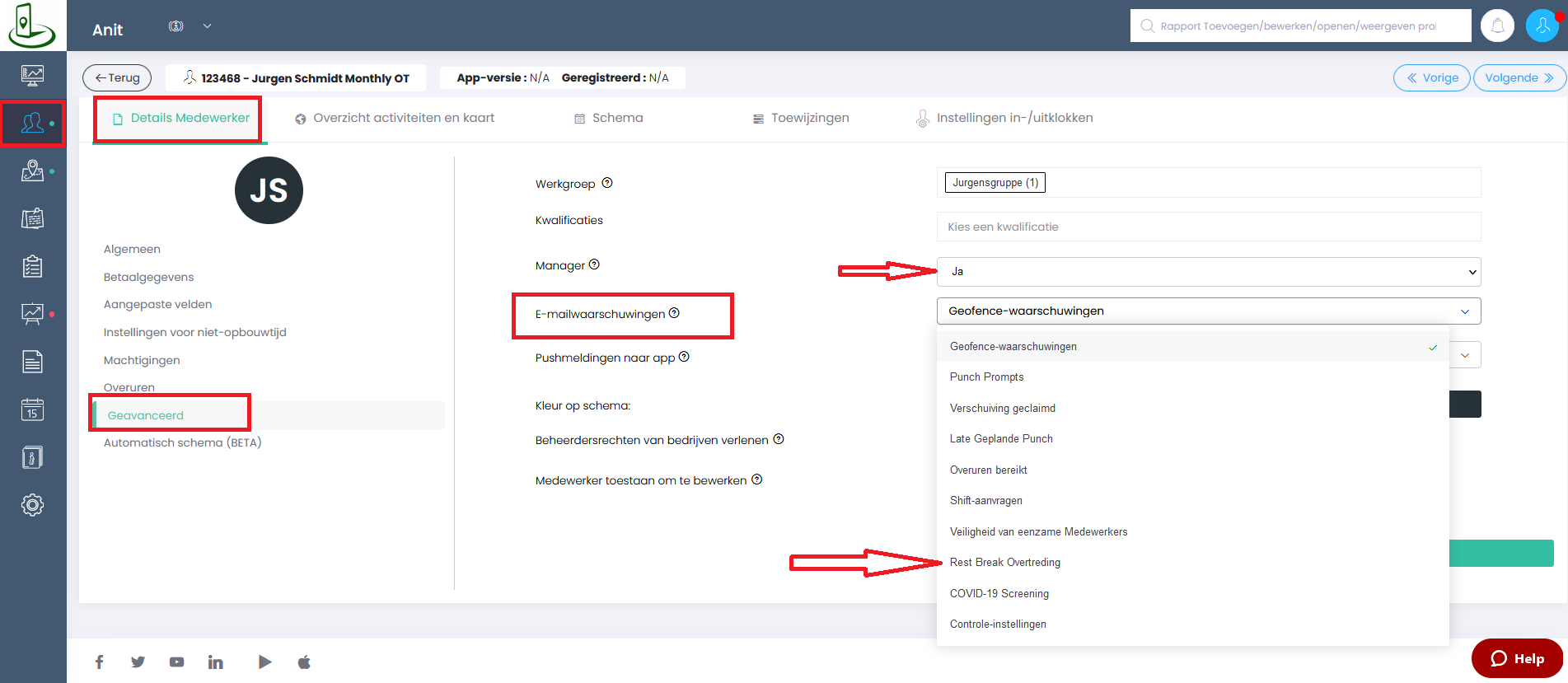
Task: Collapse the E-mailwaarschuwingen dropdown
Action: (x=1208, y=311)
